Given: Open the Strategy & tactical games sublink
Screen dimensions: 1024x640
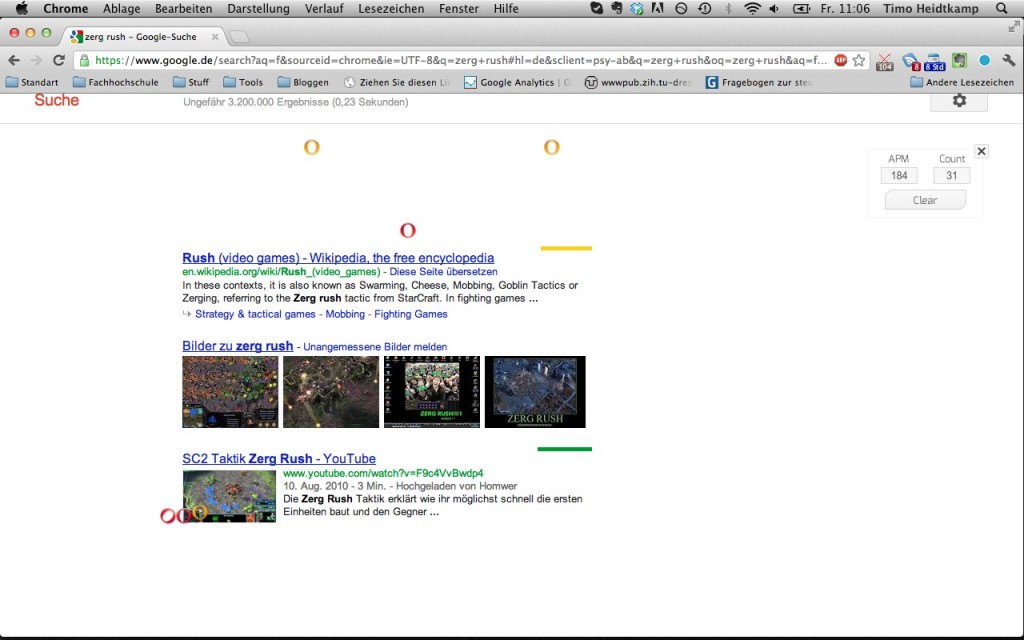Looking at the screenshot, I should (255, 314).
